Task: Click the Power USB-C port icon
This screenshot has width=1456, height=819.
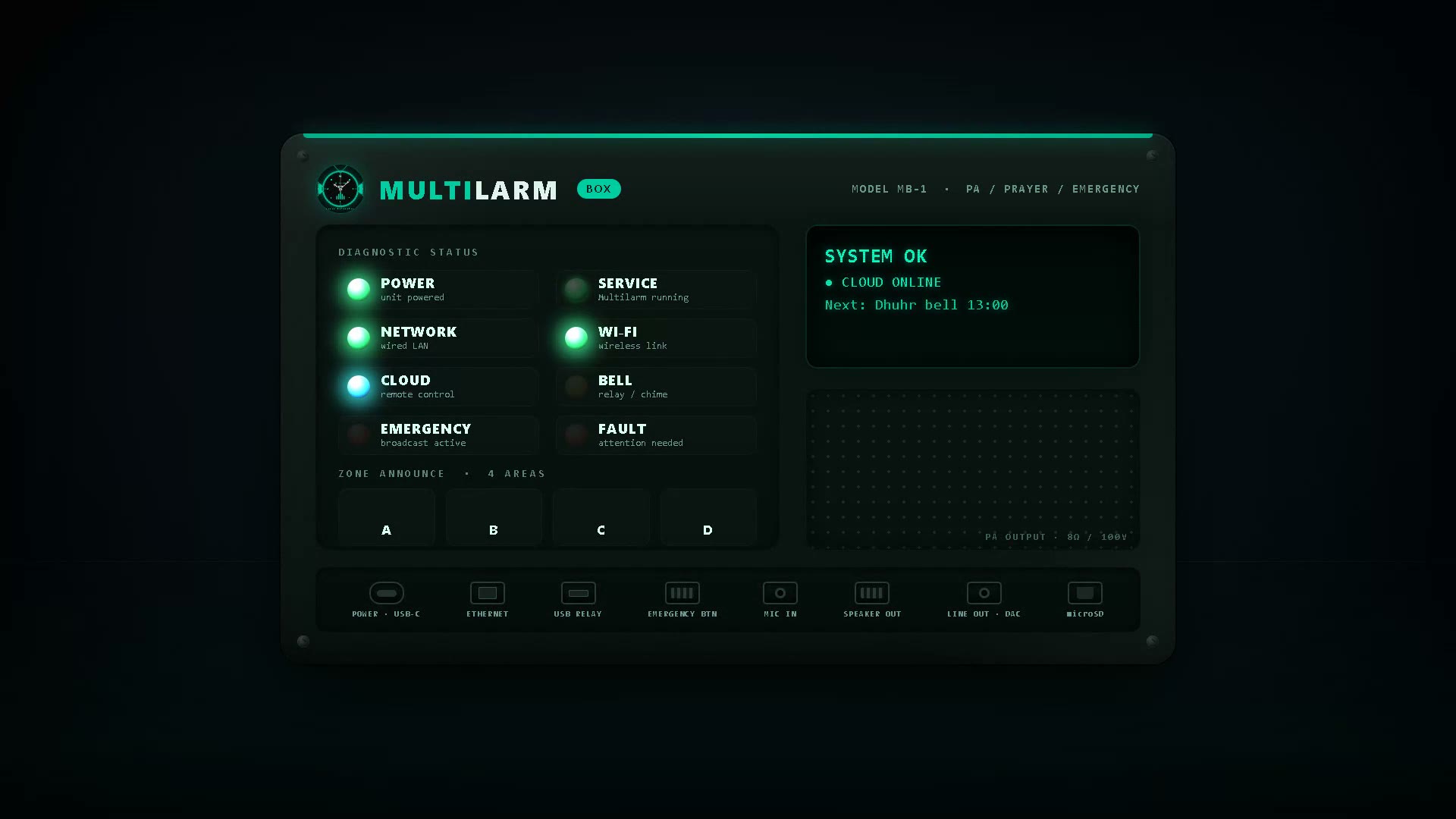Action: click(x=387, y=593)
